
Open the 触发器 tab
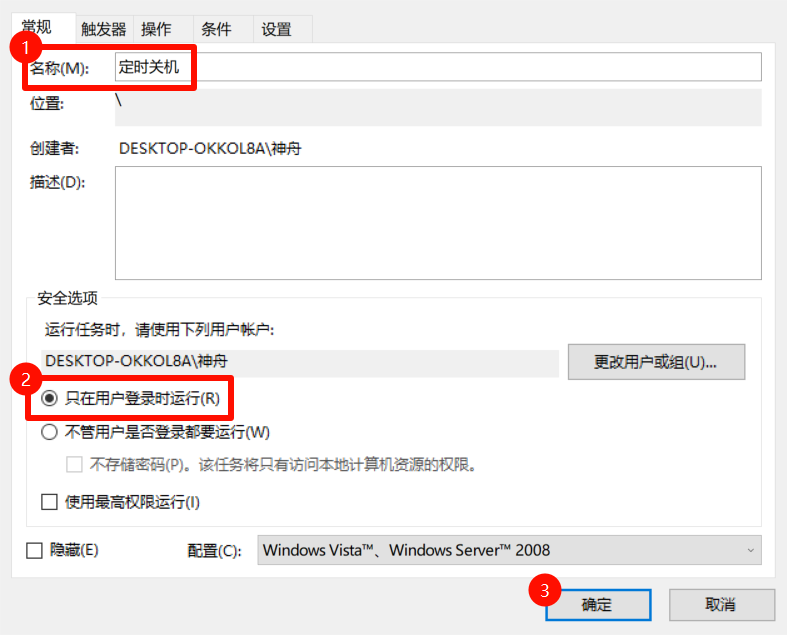pyautogui.click(x=104, y=29)
